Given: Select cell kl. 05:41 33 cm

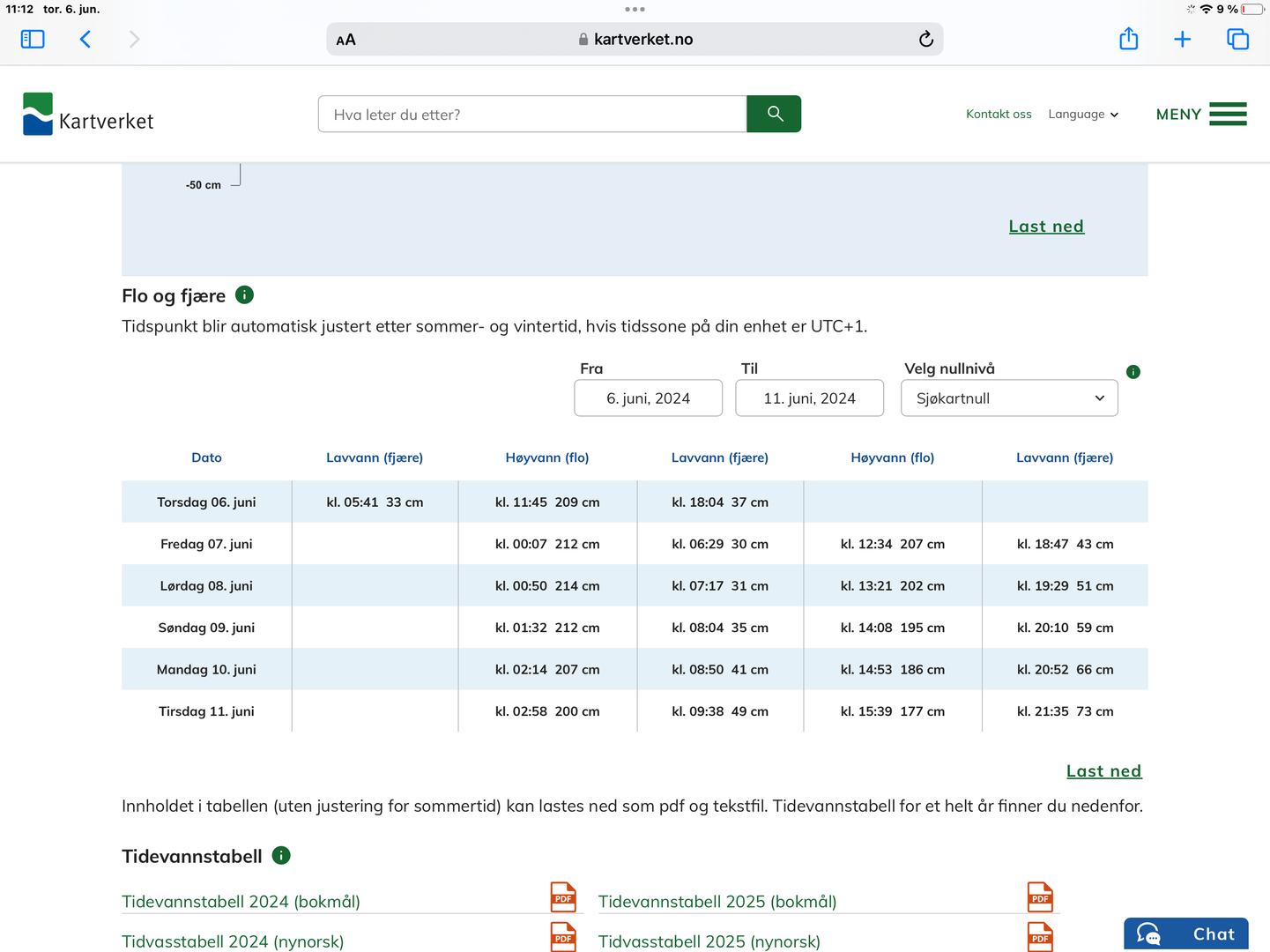Looking at the screenshot, I should point(375,502).
